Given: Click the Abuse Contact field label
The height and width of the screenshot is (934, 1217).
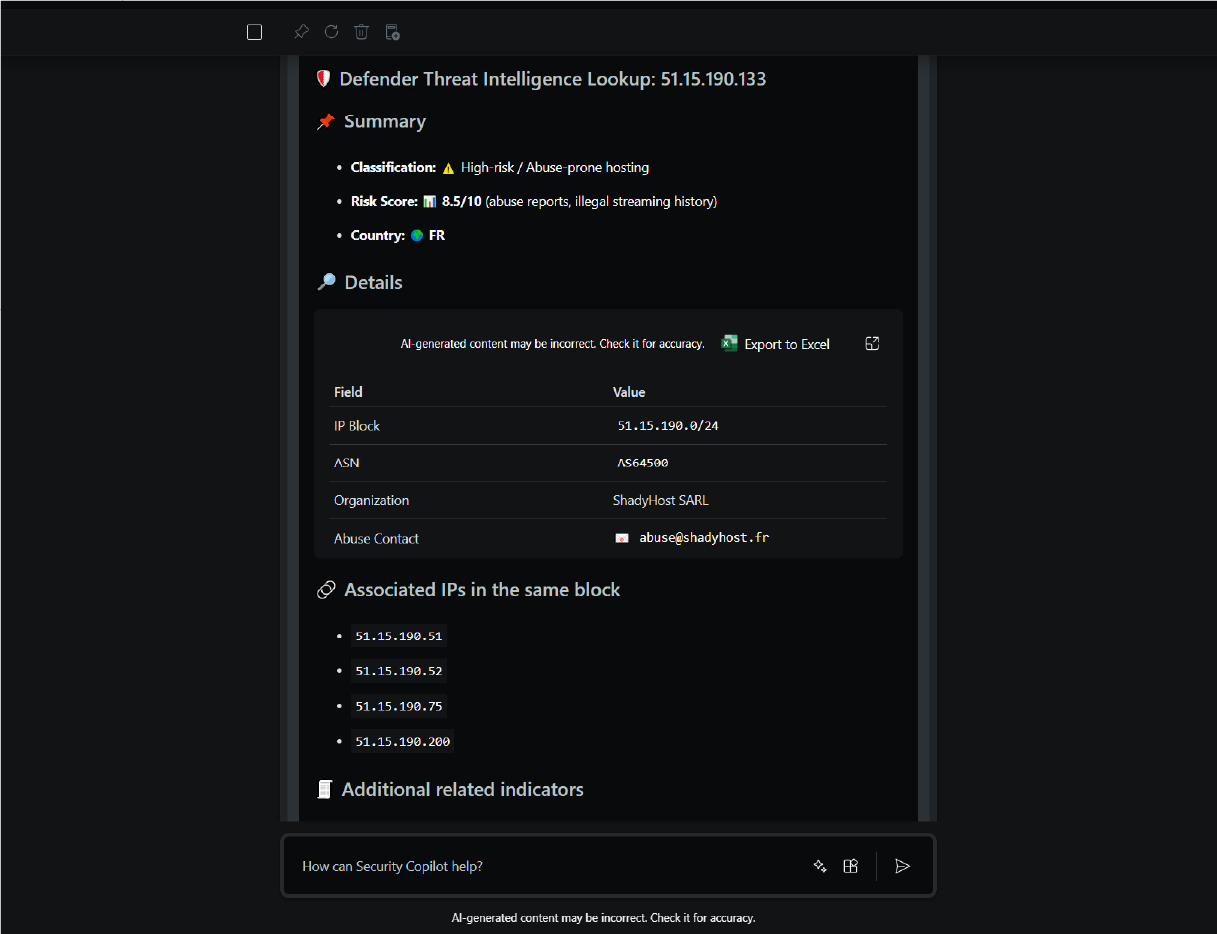Looking at the screenshot, I should (x=376, y=538).
